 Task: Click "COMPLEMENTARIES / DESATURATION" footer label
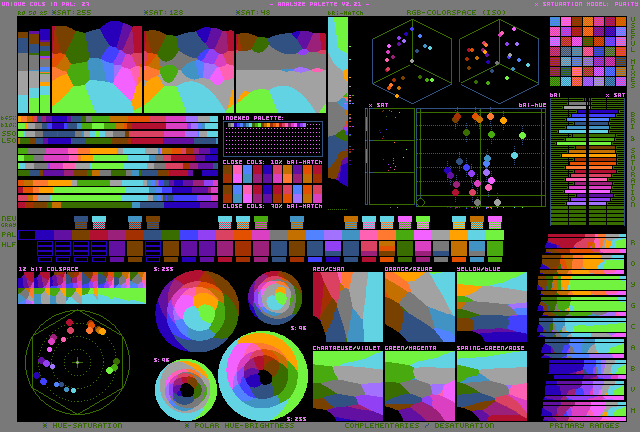(419, 425)
